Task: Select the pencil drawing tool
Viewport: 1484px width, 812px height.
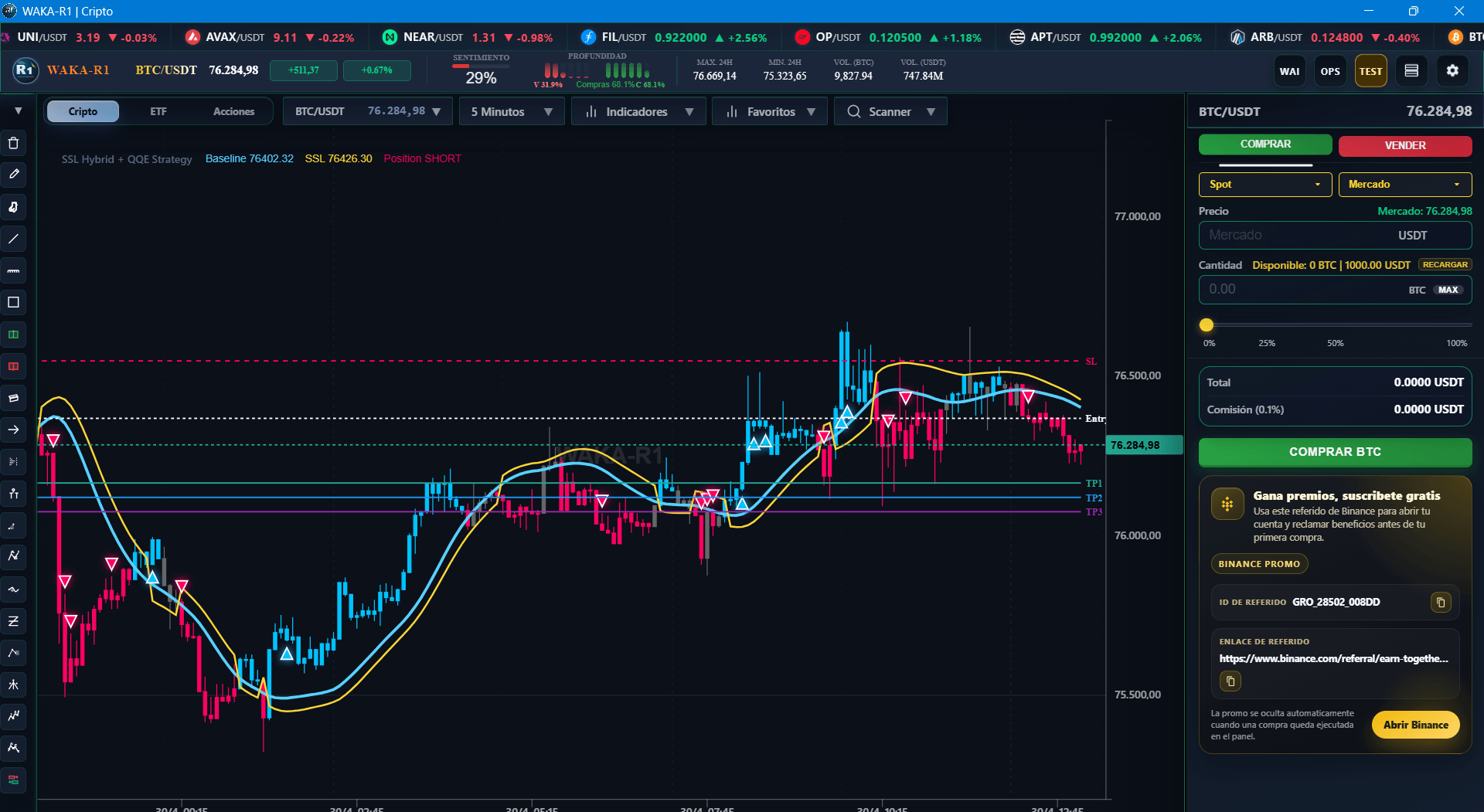Action: point(13,175)
